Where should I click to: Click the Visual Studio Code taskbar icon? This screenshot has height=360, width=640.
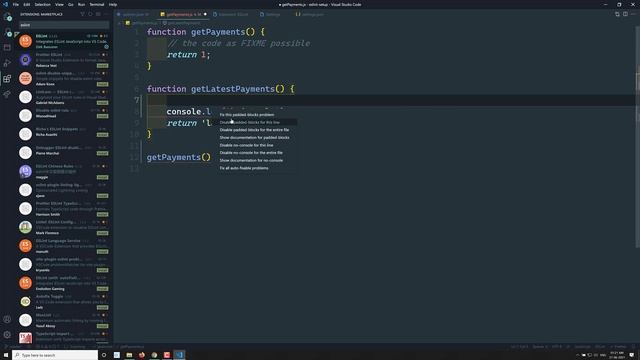click(180, 355)
